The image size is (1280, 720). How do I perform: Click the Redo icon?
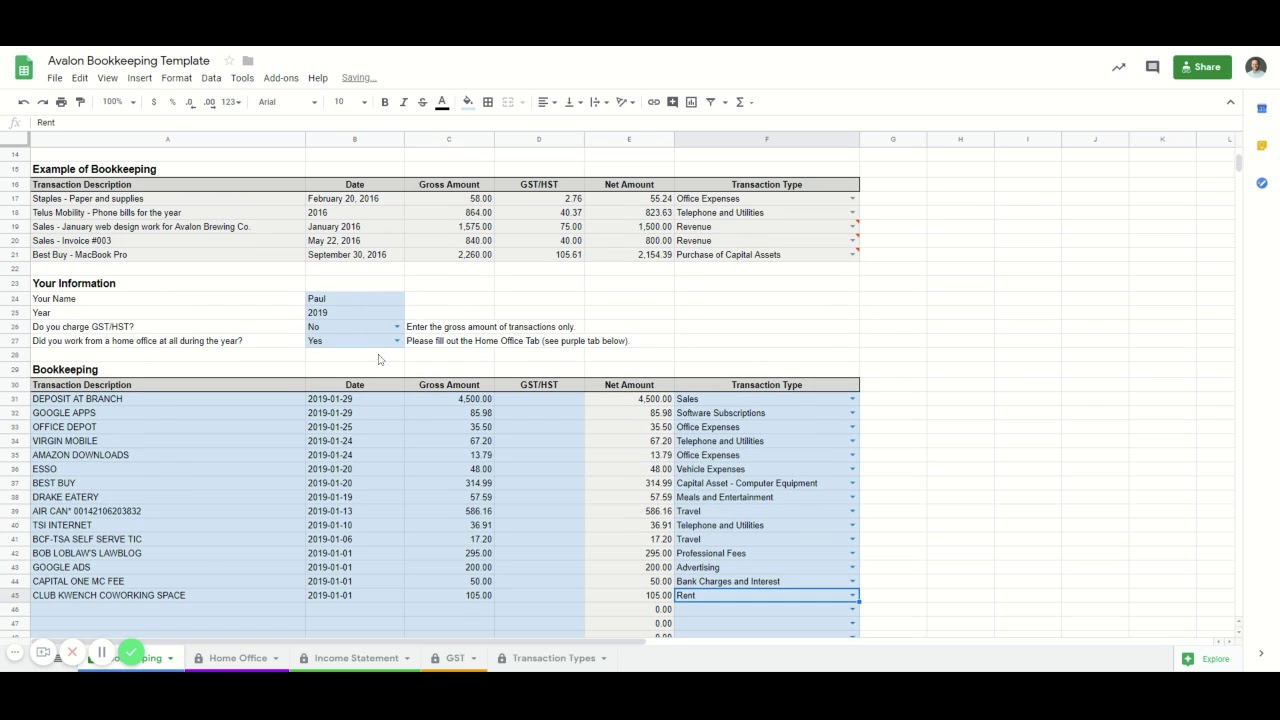point(43,102)
